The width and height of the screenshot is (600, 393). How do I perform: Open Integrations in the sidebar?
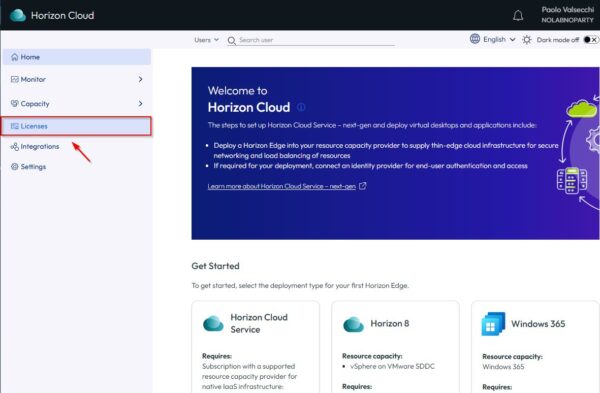[x=77, y=147]
